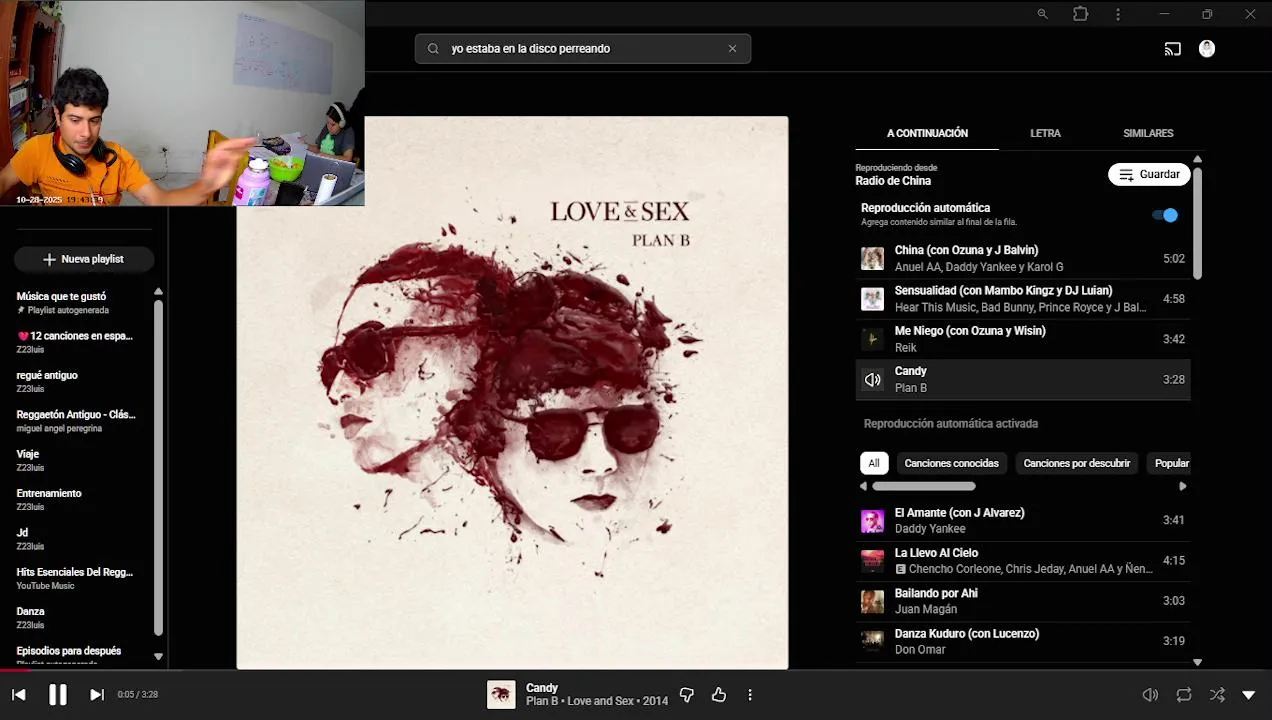The height and width of the screenshot is (720, 1272).
Task: Click El Amante song thumbnail
Action: (873, 521)
